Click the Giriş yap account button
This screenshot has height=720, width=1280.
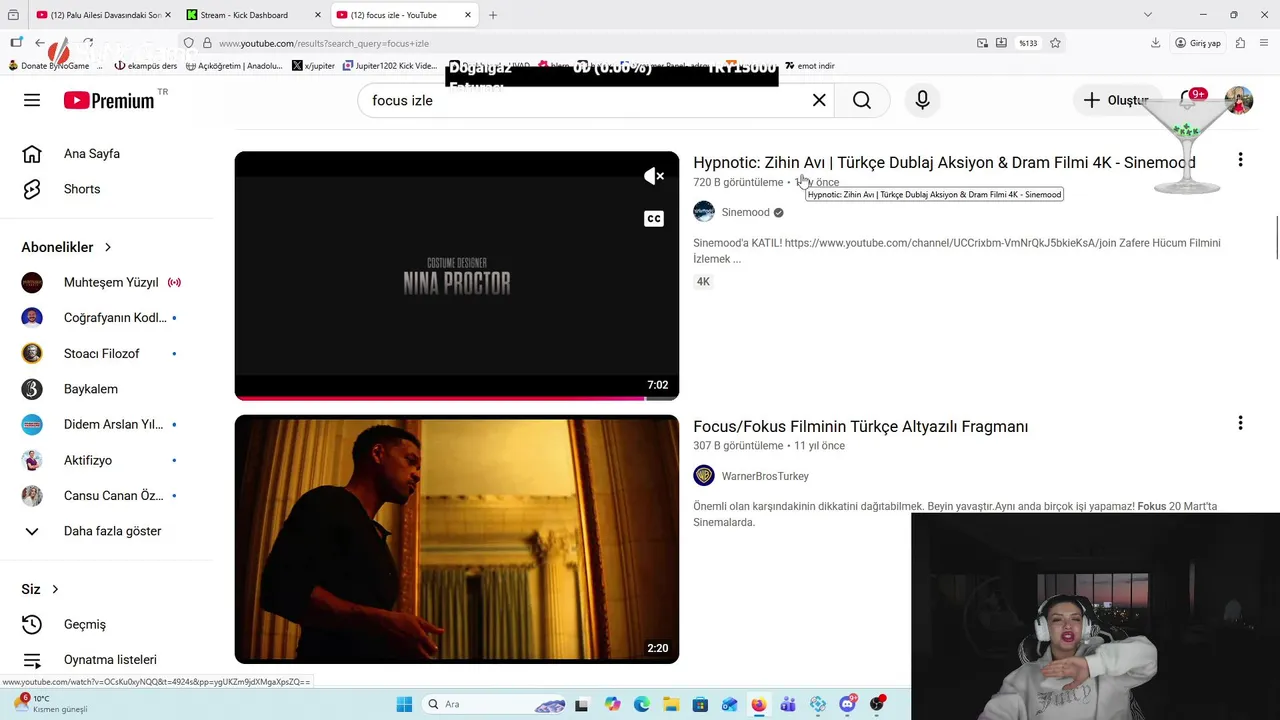tap(1198, 43)
